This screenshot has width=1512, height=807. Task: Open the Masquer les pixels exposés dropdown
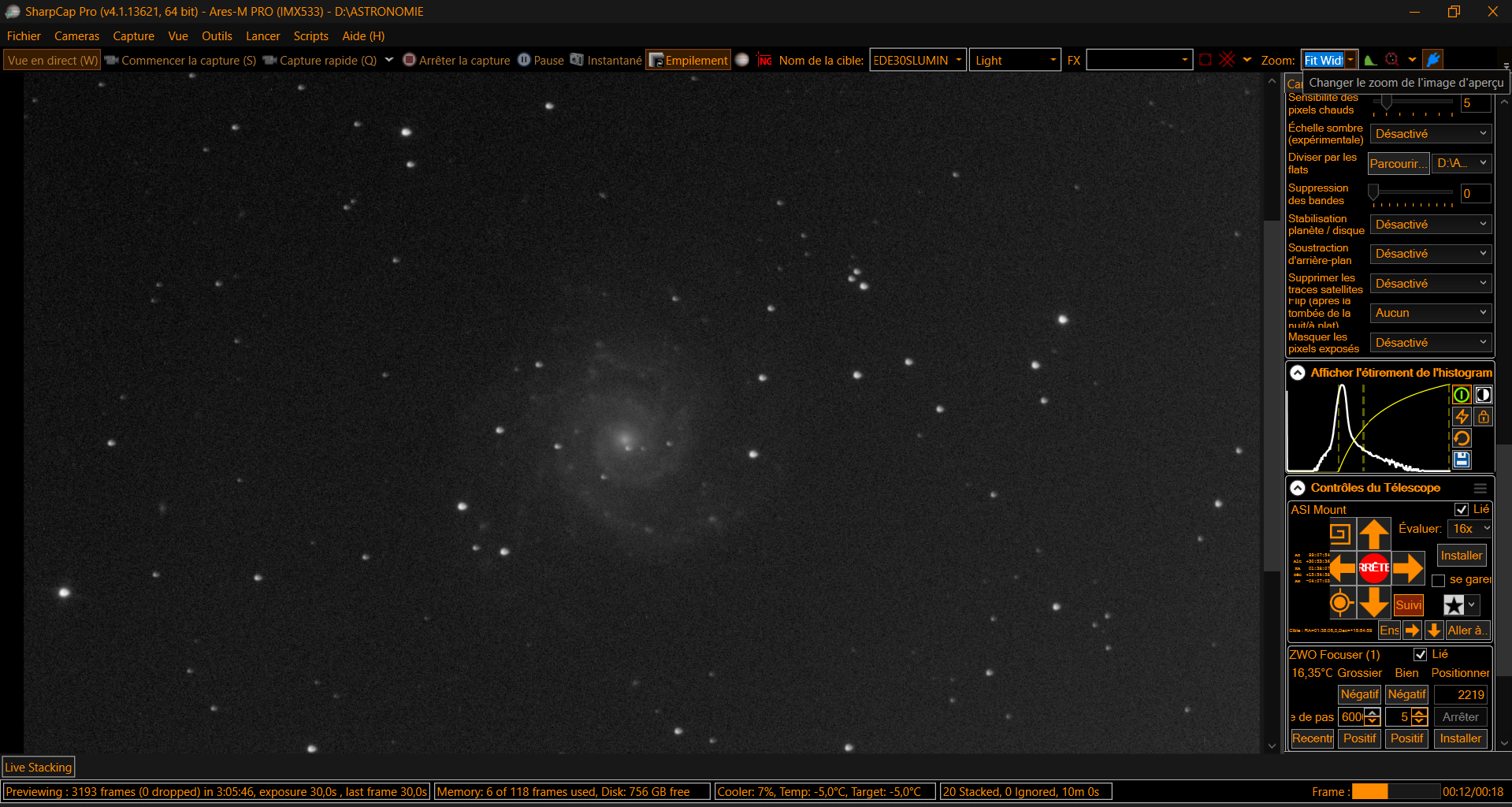1431,343
